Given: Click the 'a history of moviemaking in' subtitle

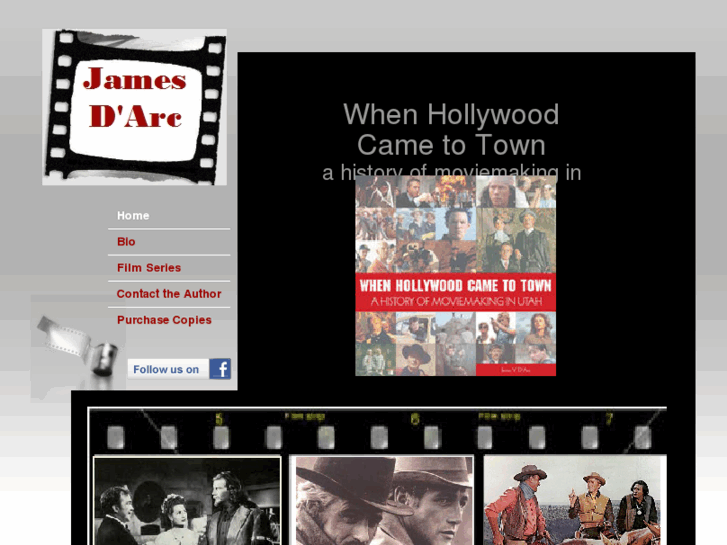Looking at the screenshot, I should click(451, 170).
